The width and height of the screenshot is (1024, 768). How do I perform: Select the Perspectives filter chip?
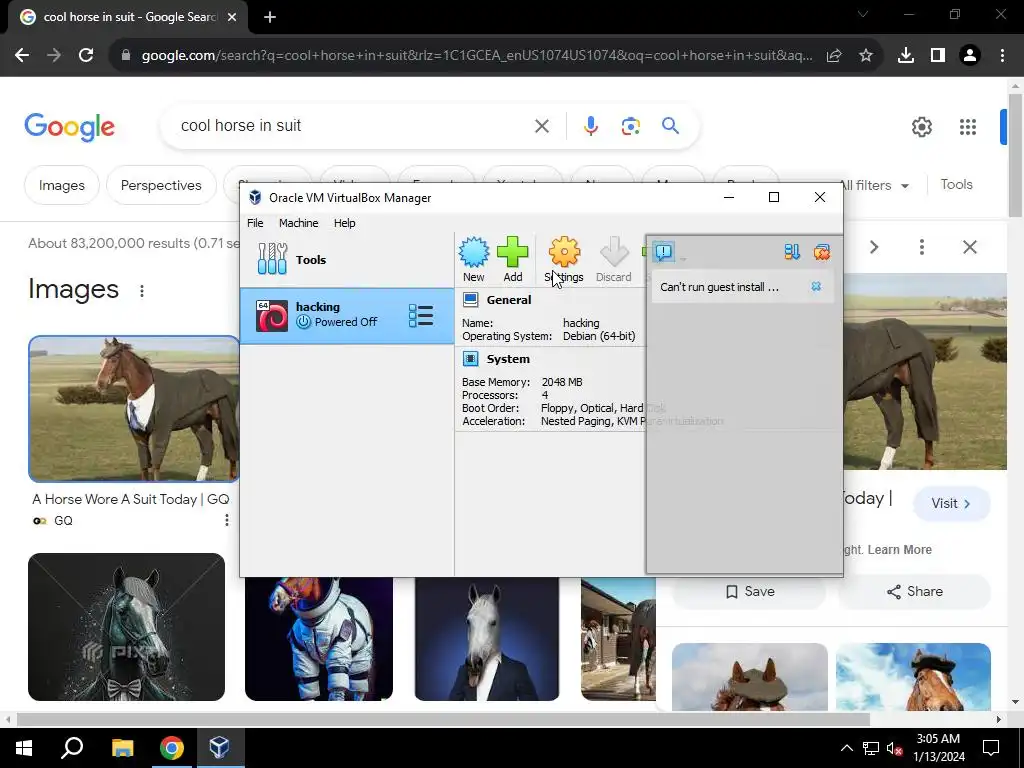(161, 185)
